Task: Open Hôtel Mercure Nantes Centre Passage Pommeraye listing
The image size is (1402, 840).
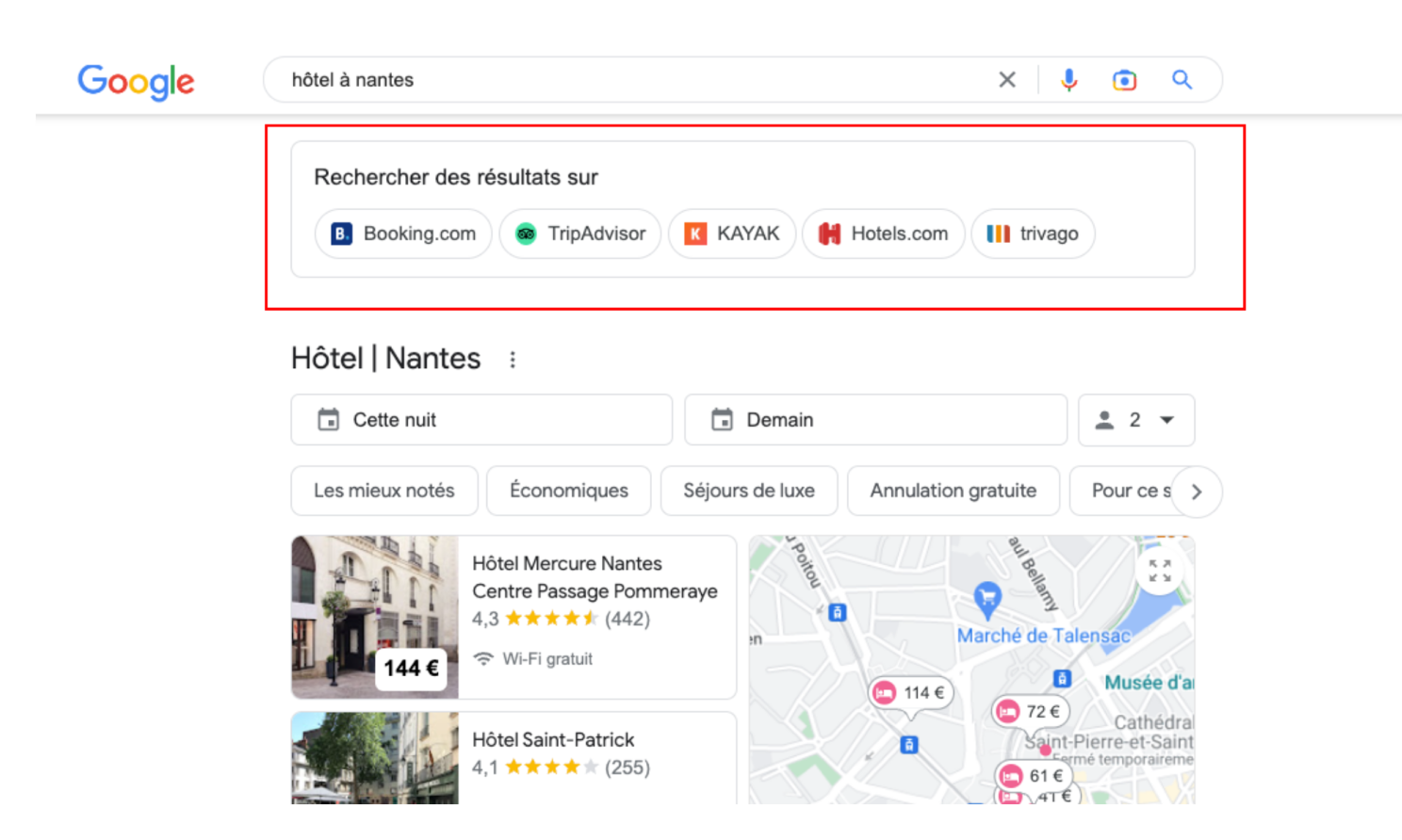Action: [595, 577]
